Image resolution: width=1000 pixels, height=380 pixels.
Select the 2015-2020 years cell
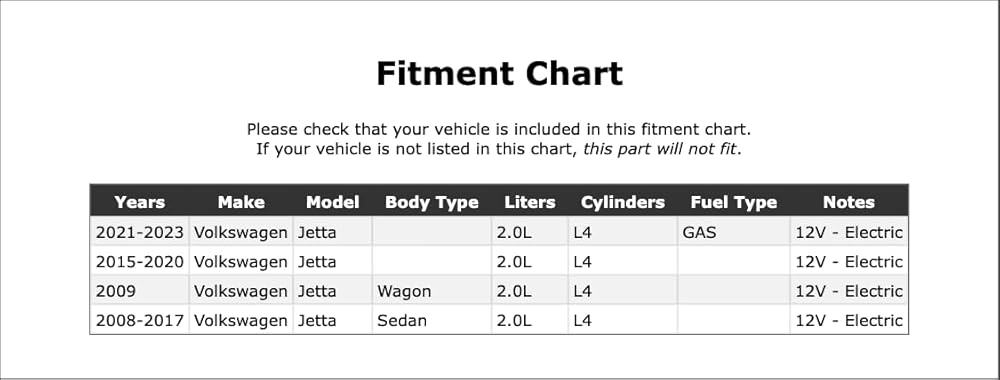click(140, 262)
